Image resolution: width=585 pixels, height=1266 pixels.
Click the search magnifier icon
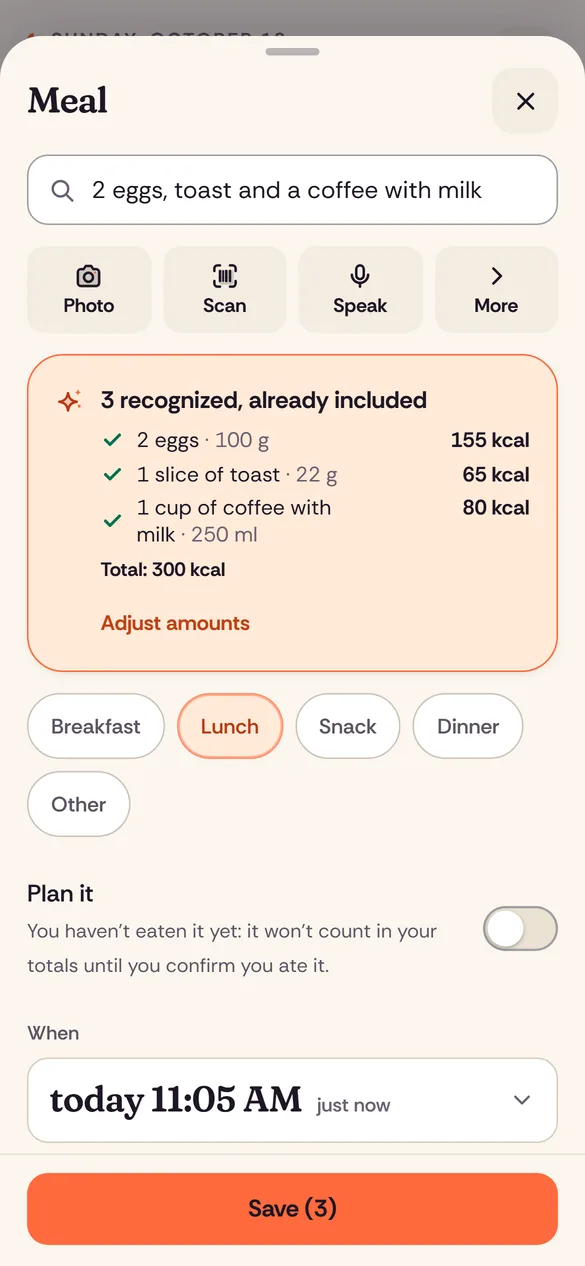tap(62, 190)
